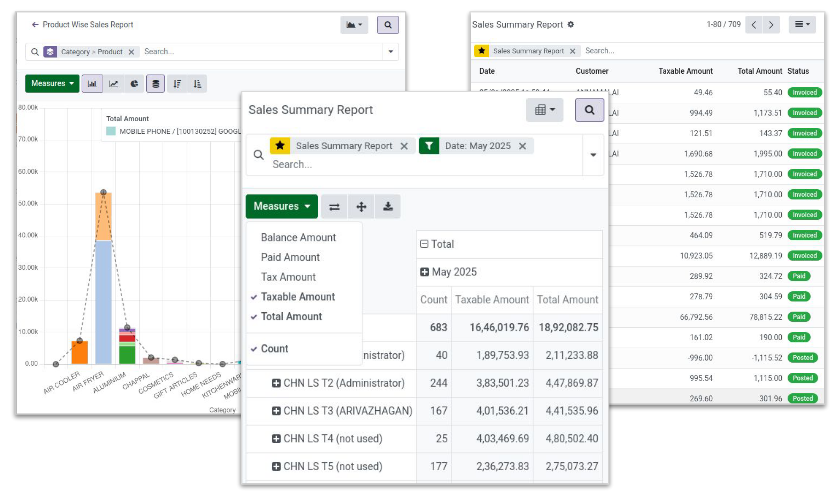The image size is (832, 494).
Task: Download pivot as spreadsheet
Action: [x=388, y=207]
